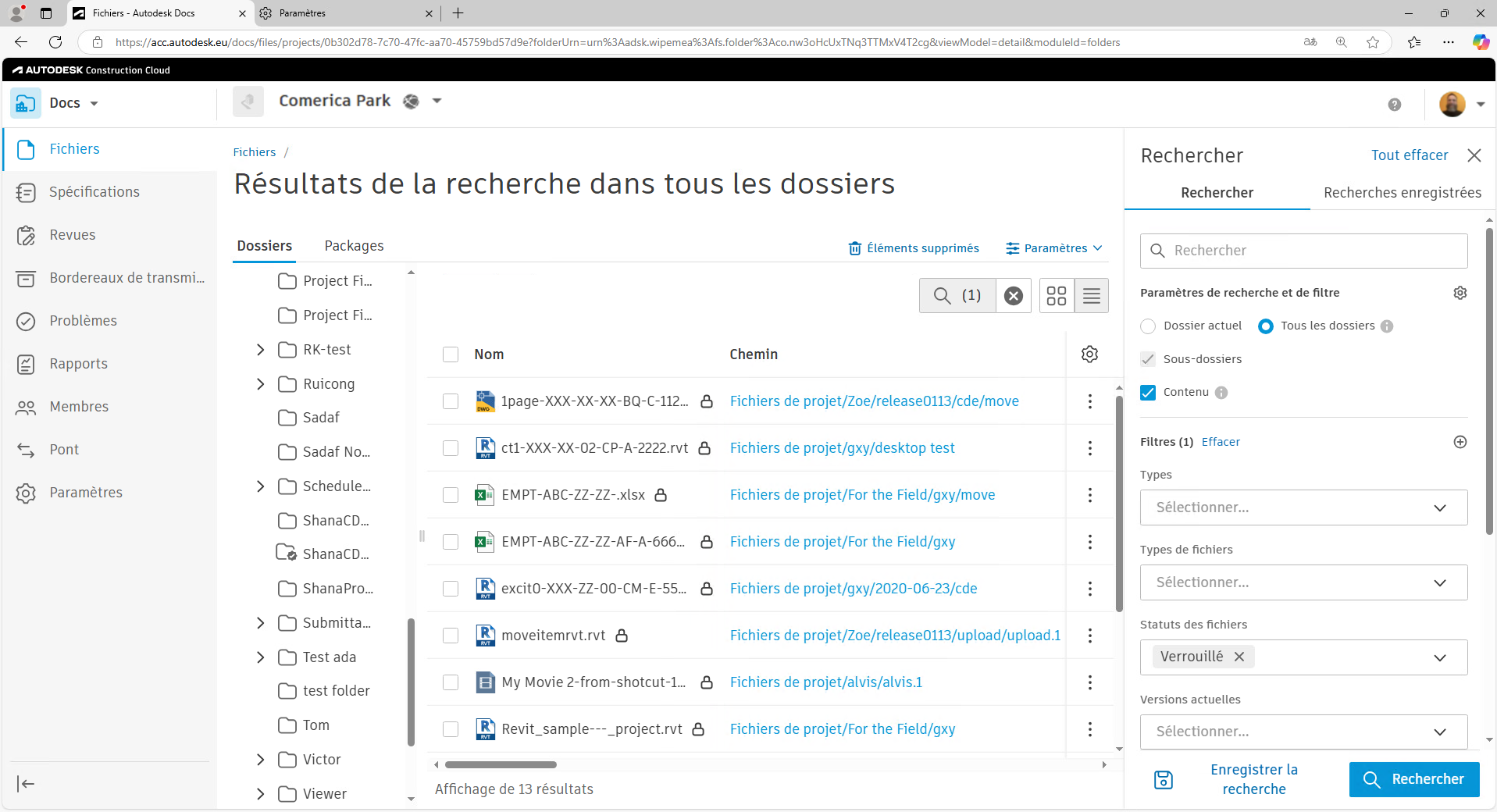Open the Recherches enregistrées tab

1402,192
